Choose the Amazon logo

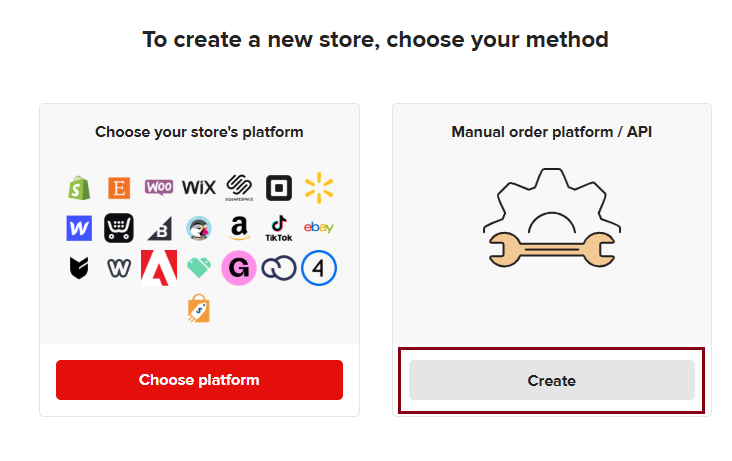coord(239,228)
